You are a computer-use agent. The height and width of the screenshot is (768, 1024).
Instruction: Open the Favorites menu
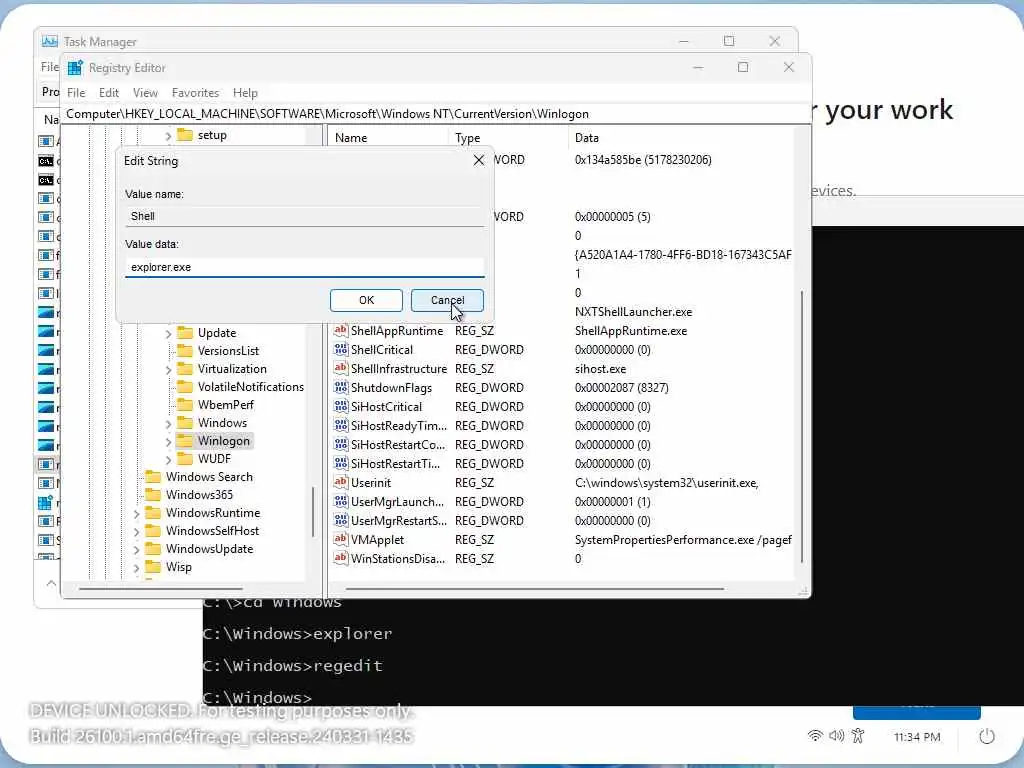195,93
